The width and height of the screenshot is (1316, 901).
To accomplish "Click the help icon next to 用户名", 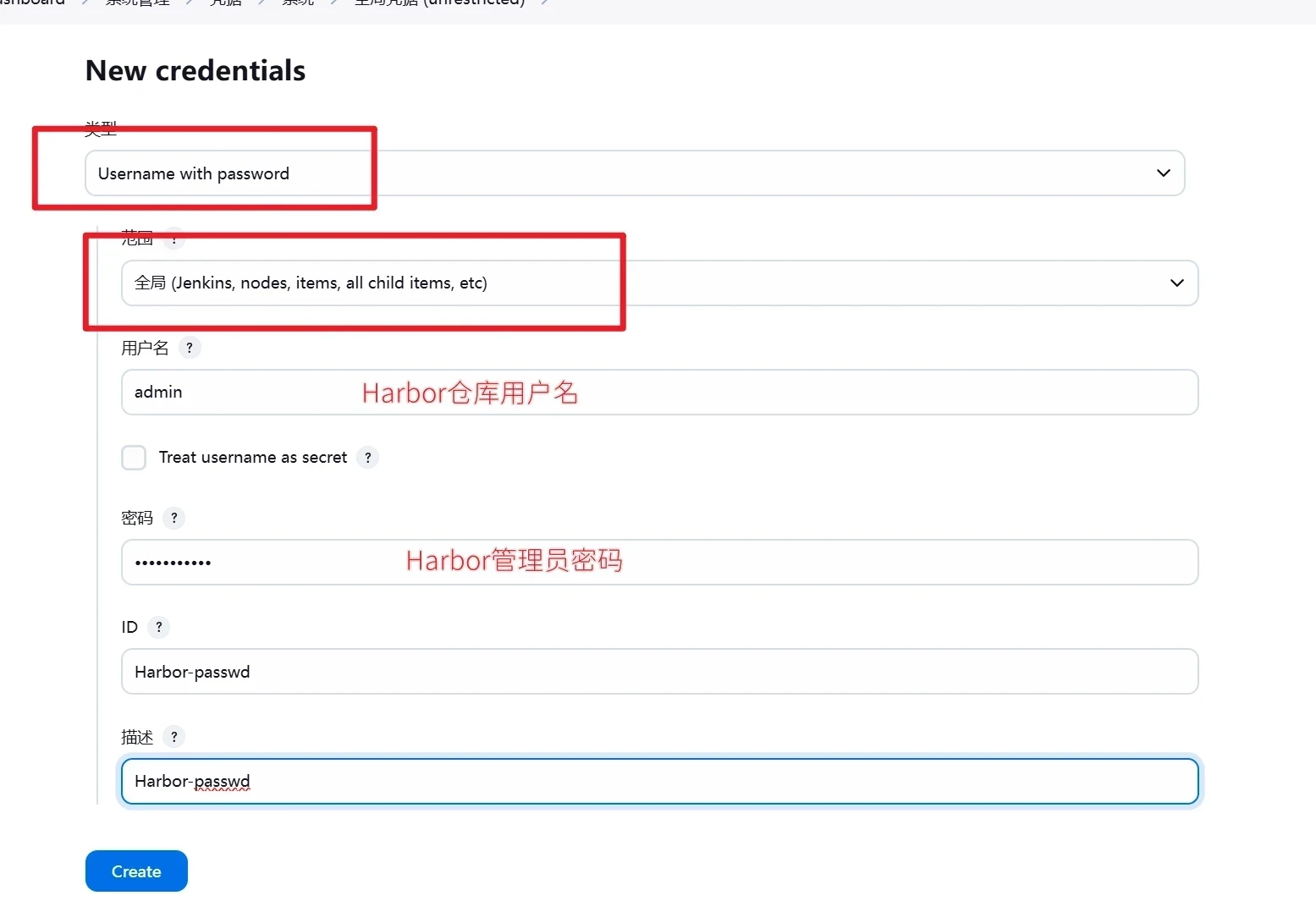I will (190, 348).
